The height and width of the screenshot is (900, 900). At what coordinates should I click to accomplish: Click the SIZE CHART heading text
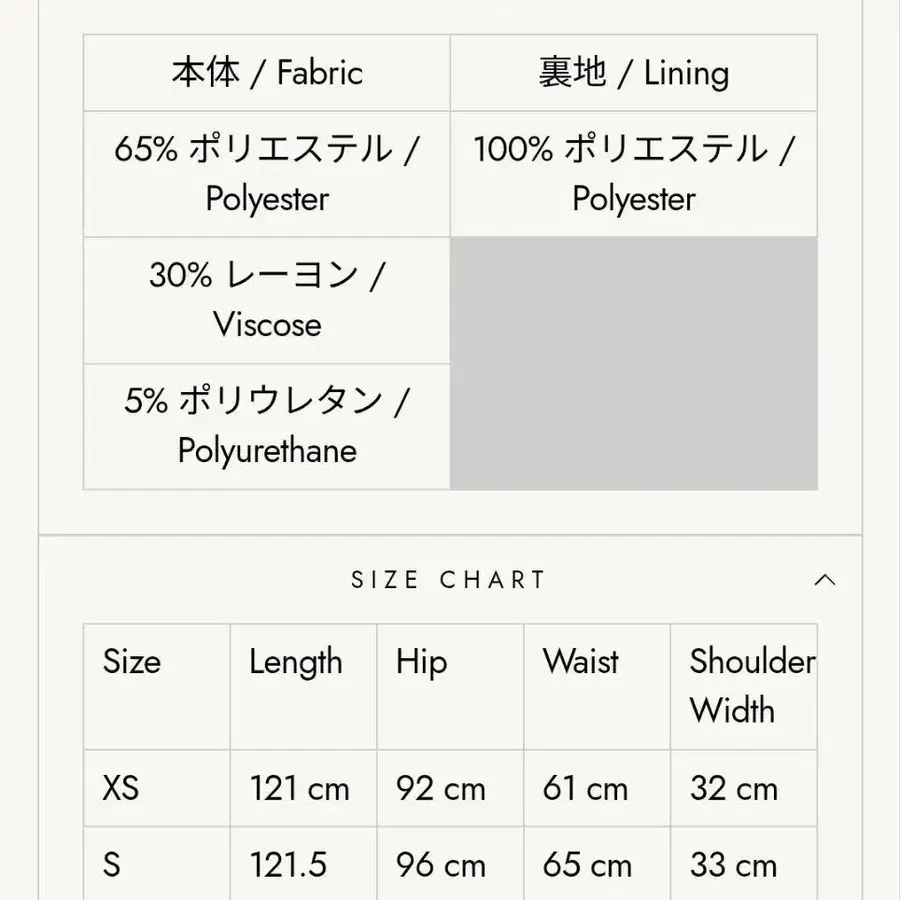pos(448,580)
